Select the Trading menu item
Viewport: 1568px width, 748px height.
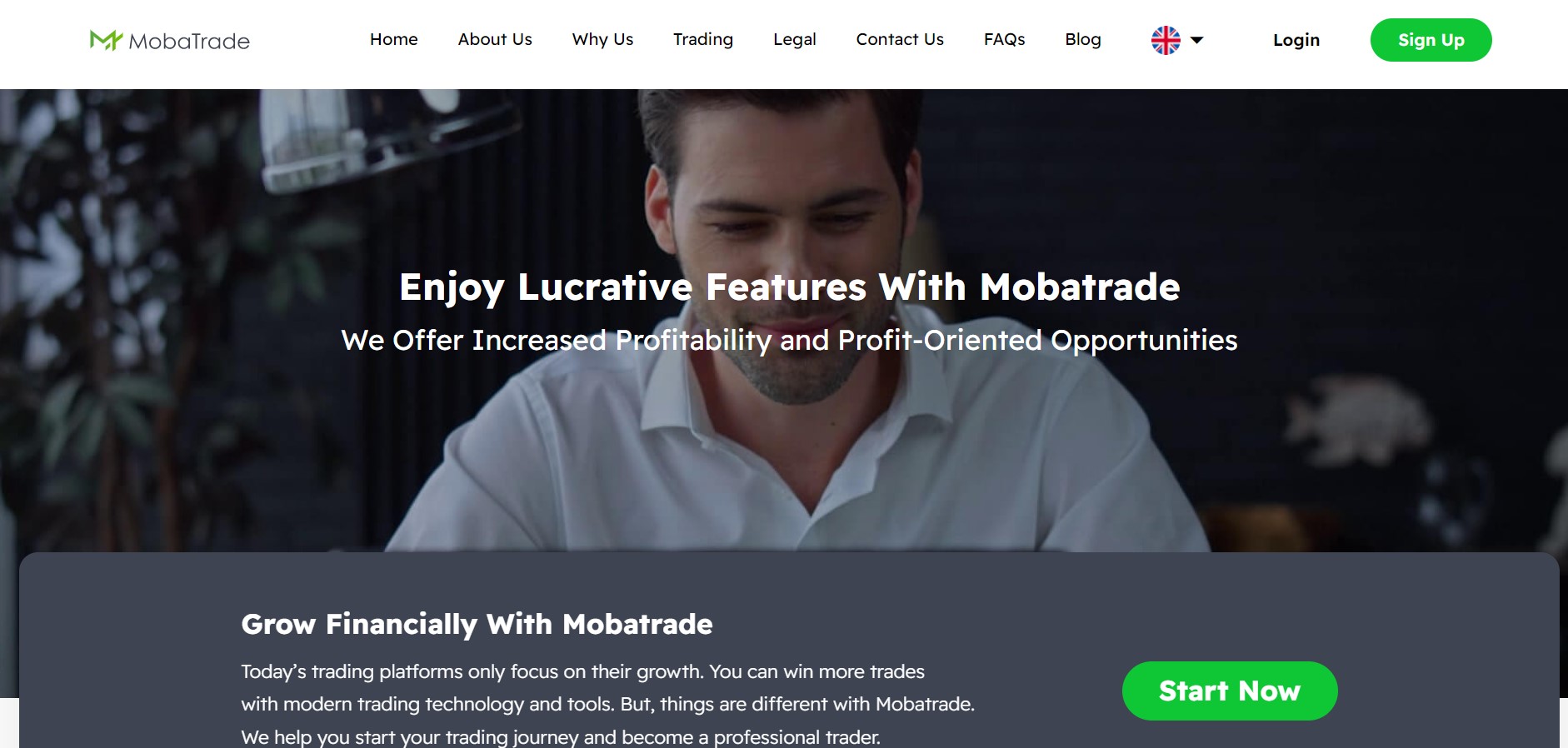(x=703, y=39)
